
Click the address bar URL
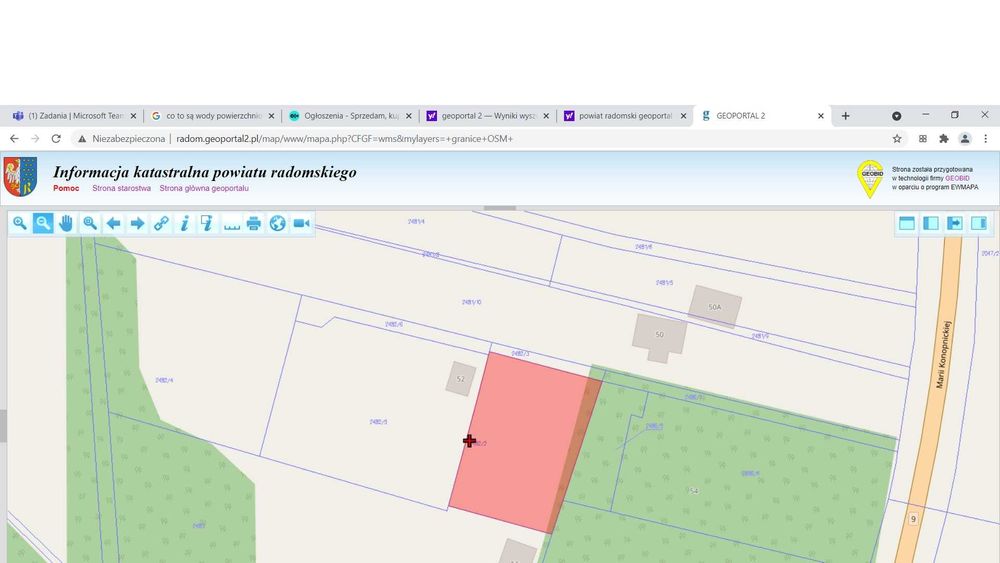tap(344, 138)
